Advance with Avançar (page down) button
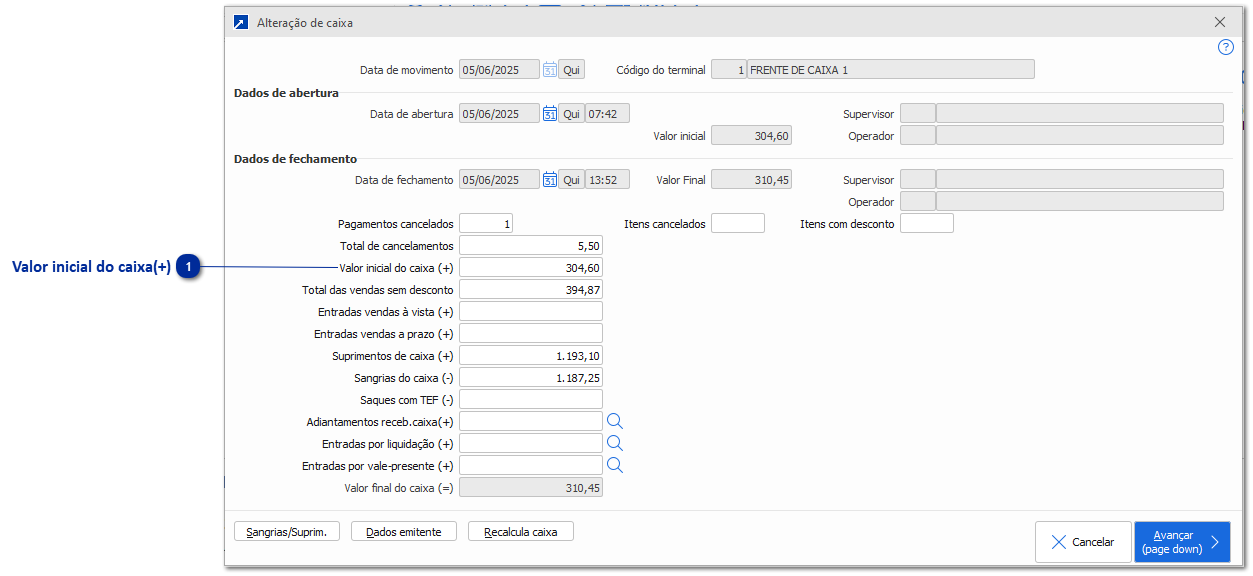 click(x=1182, y=542)
